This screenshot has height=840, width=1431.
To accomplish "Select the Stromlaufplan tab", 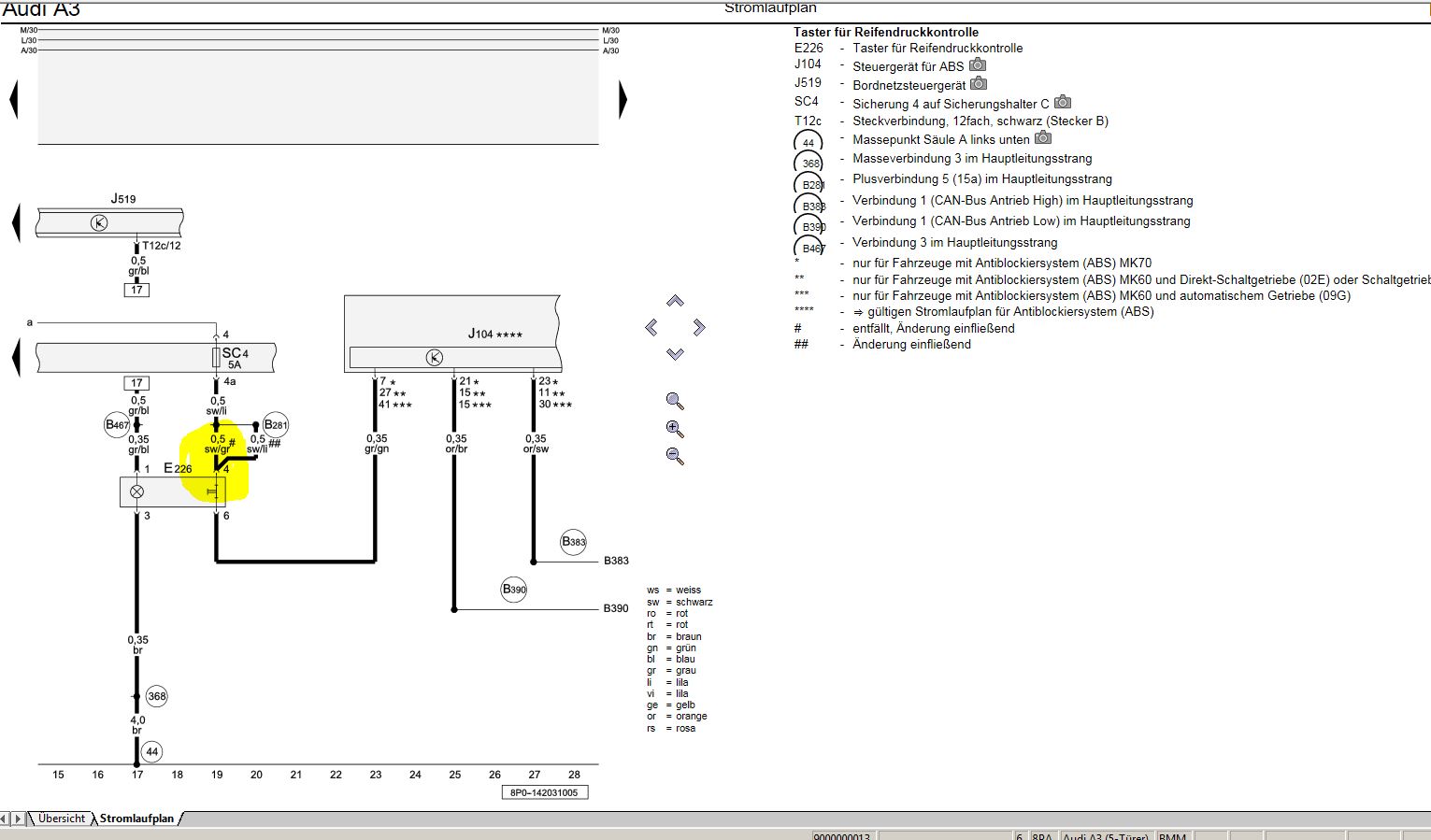I will click(136, 819).
